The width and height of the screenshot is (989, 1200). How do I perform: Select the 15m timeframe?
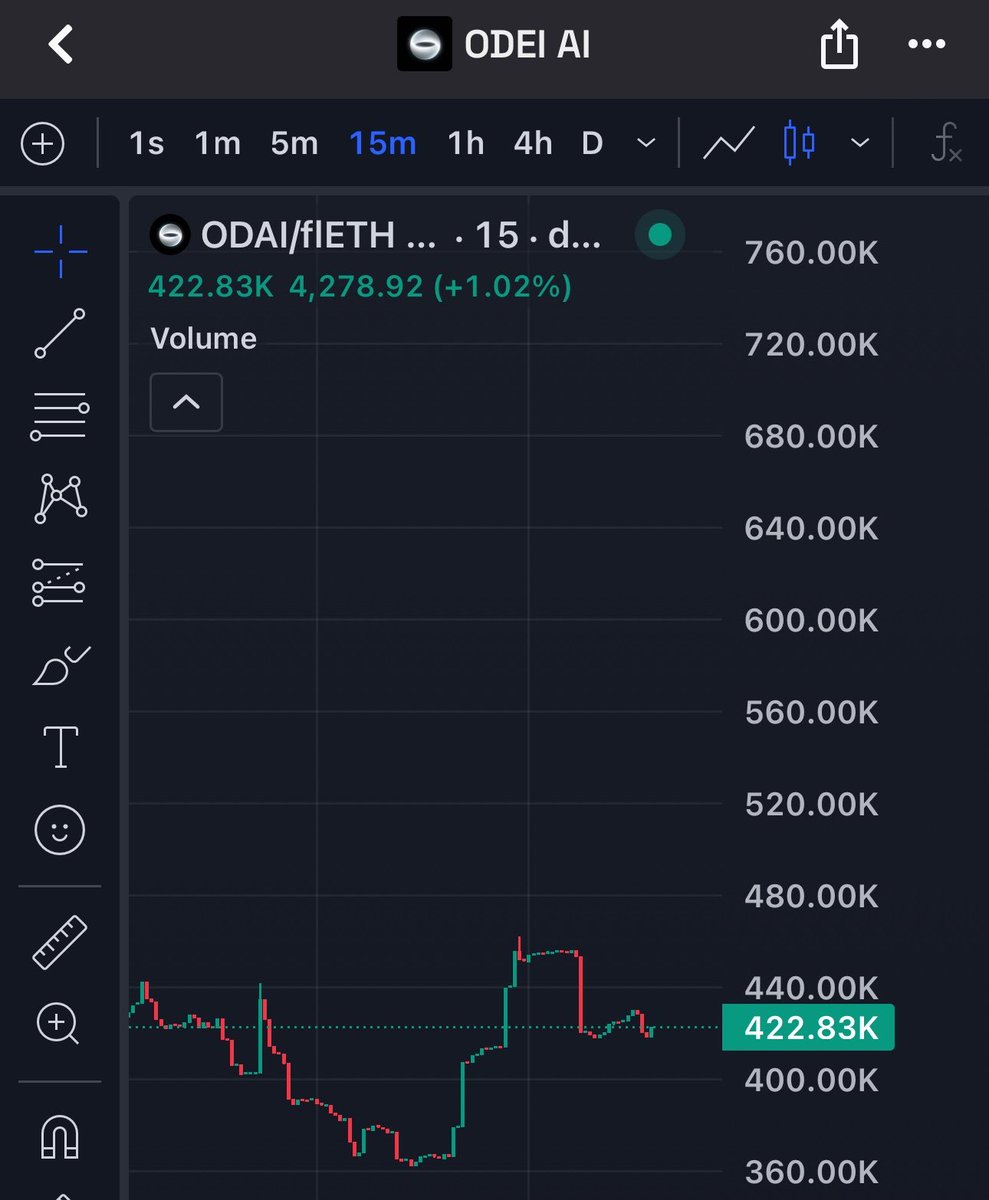pyautogui.click(x=382, y=144)
